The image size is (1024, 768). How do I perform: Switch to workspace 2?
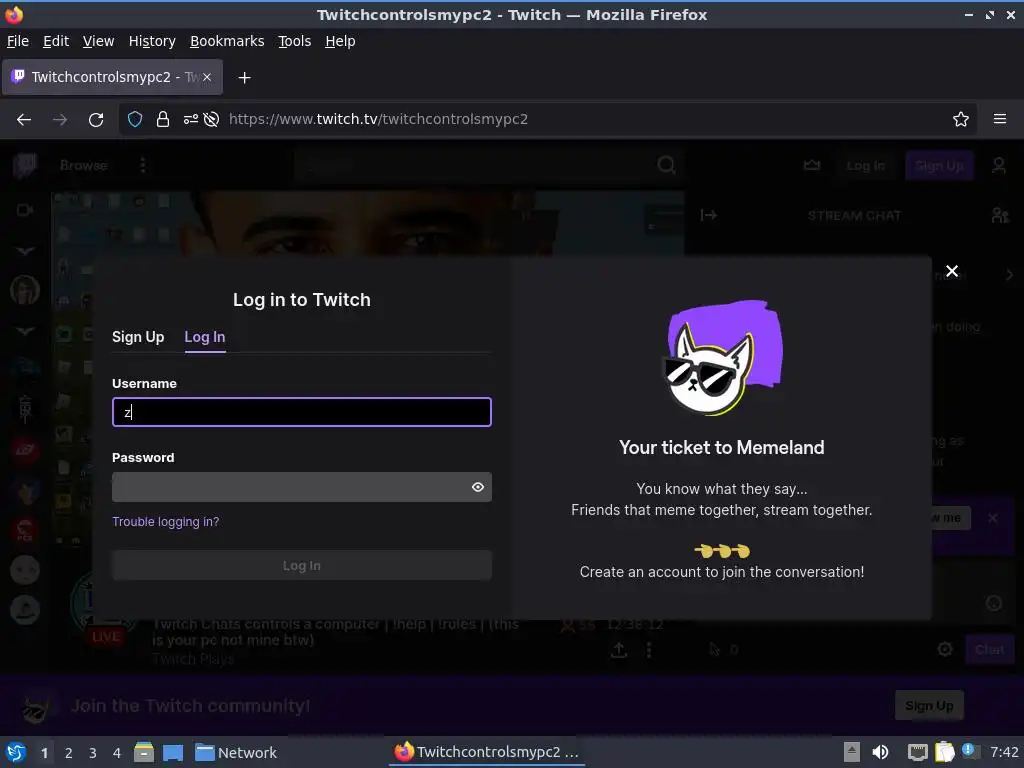(x=69, y=753)
